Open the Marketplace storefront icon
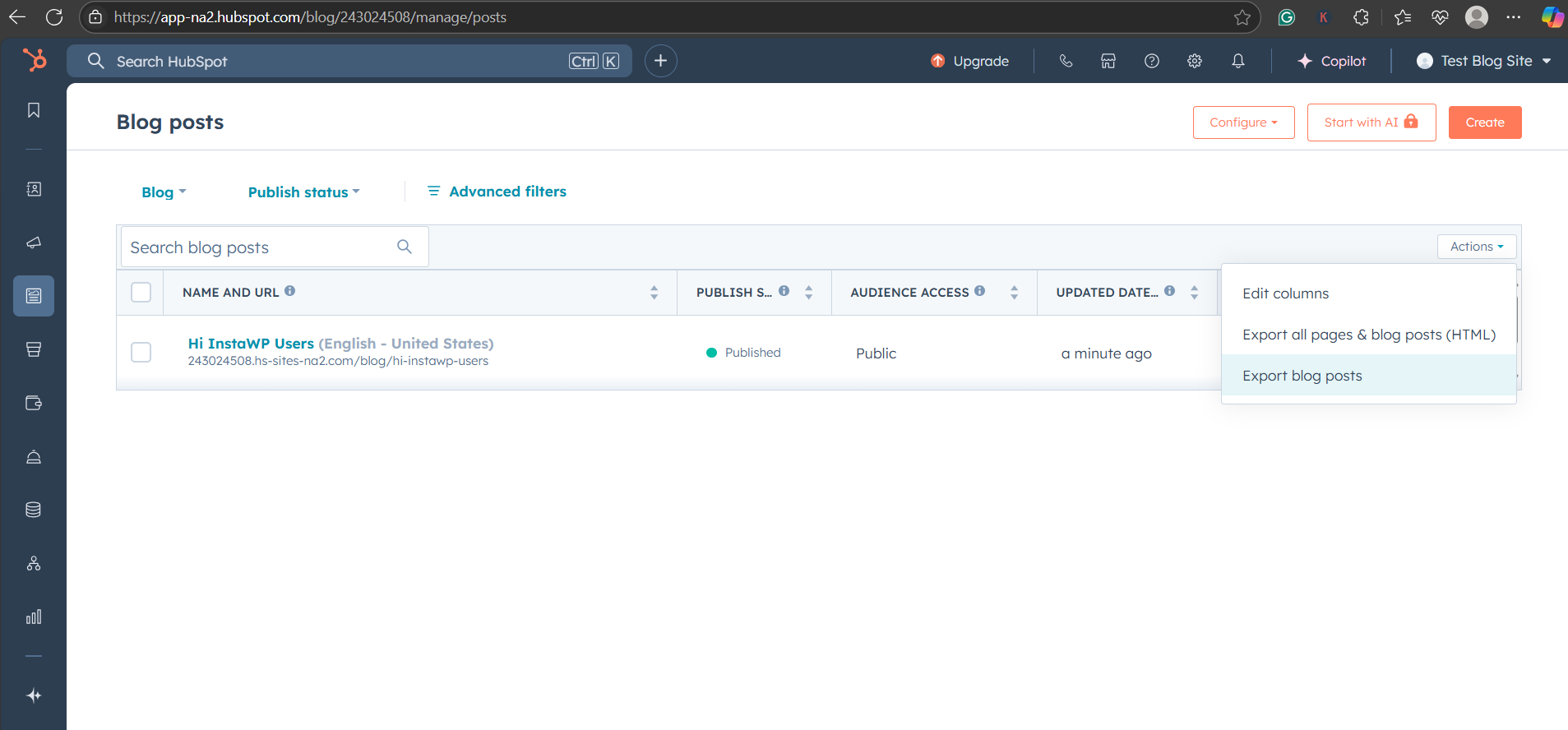This screenshot has width=1568, height=730. point(1108,61)
